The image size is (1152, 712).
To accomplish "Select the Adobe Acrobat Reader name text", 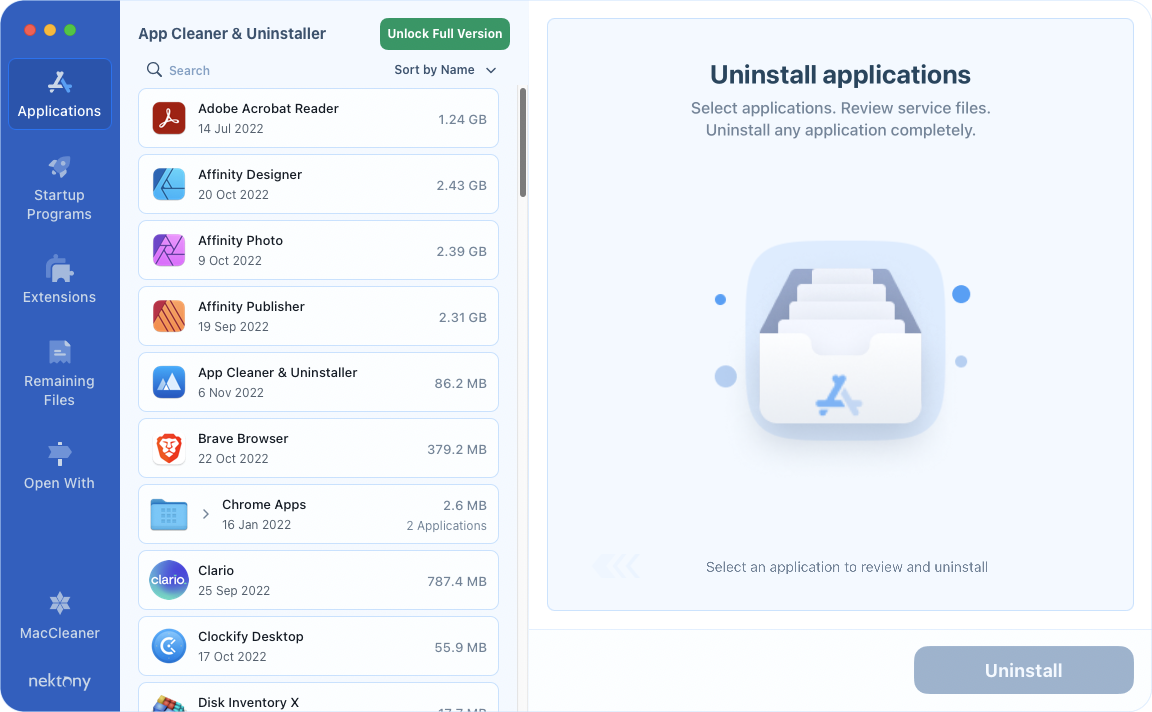I will (x=268, y=109).
